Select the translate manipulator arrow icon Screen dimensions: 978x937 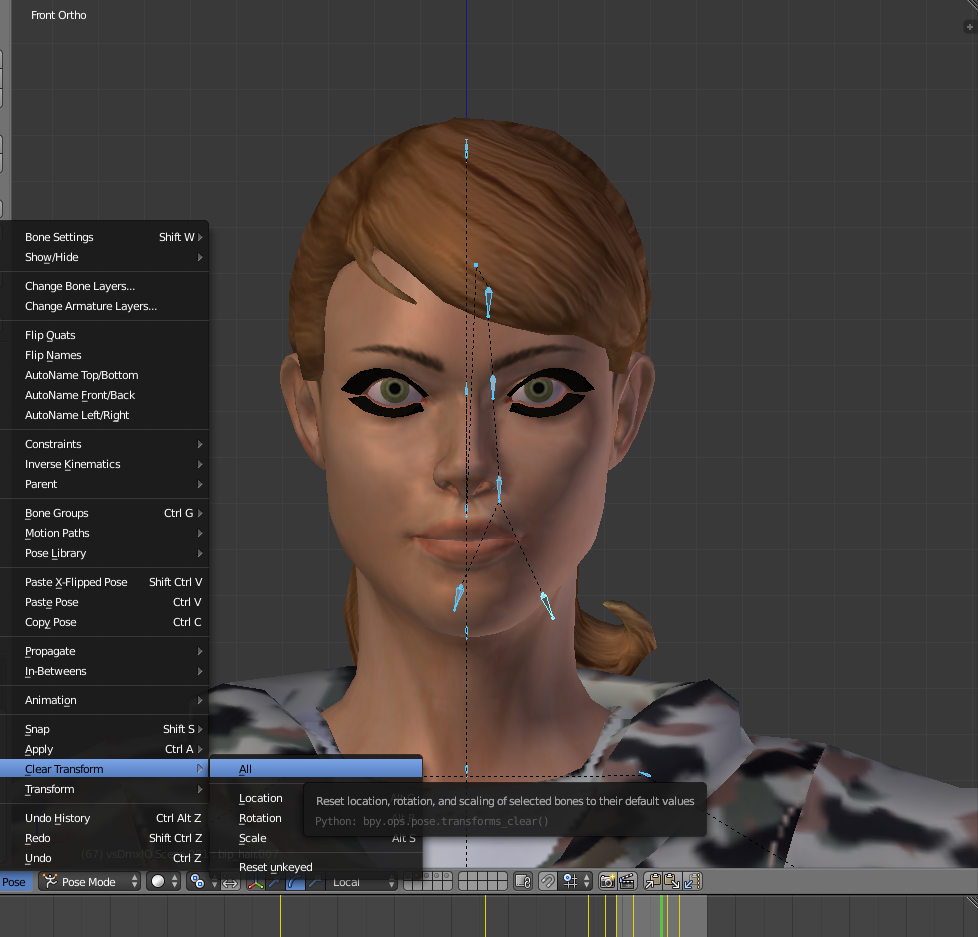tap(274, 882)
